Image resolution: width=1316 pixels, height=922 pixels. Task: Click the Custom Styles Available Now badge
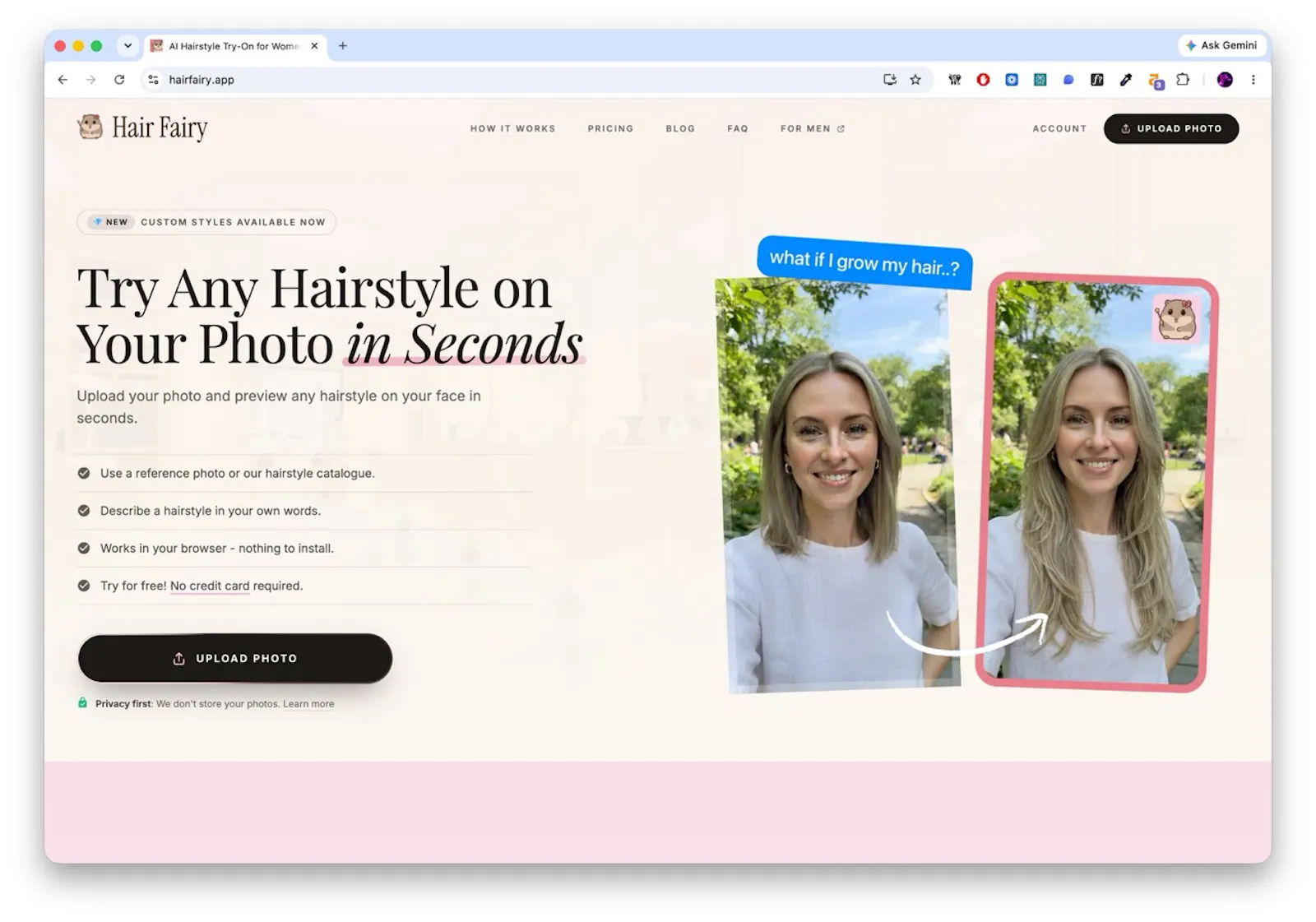206,222
